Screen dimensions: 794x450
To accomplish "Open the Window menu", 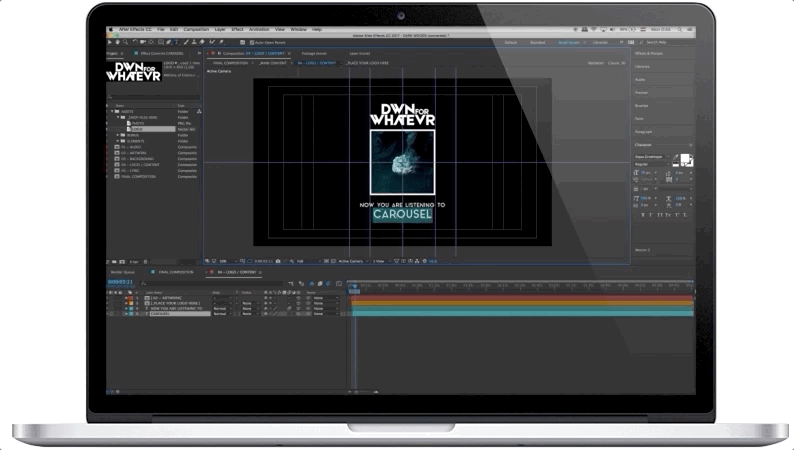I will pos(298,30).
